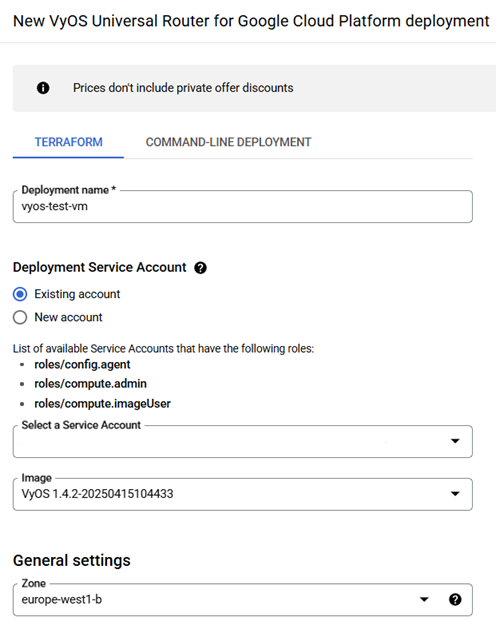Click the VyOS 1.4.2-20250415104433 image value

[x=97, y=494]
